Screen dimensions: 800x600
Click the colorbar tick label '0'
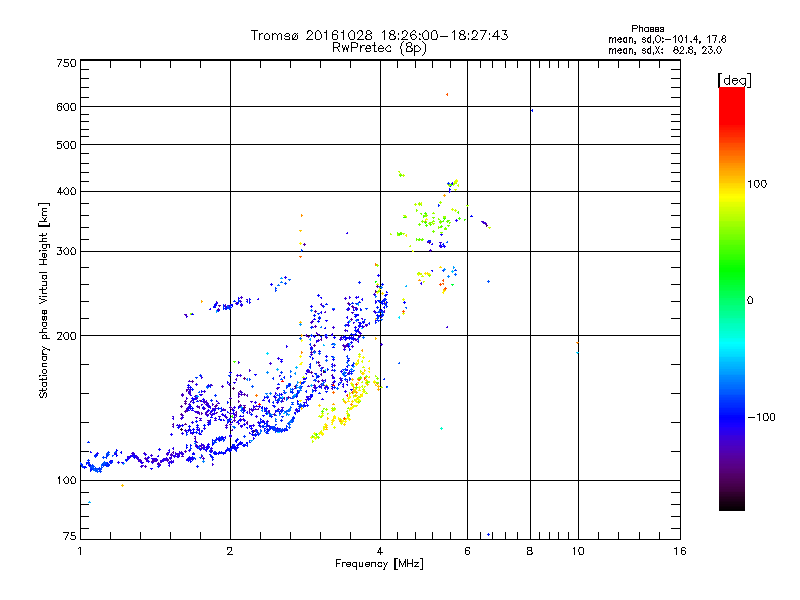pyautogui.click(x=750, y=301)
